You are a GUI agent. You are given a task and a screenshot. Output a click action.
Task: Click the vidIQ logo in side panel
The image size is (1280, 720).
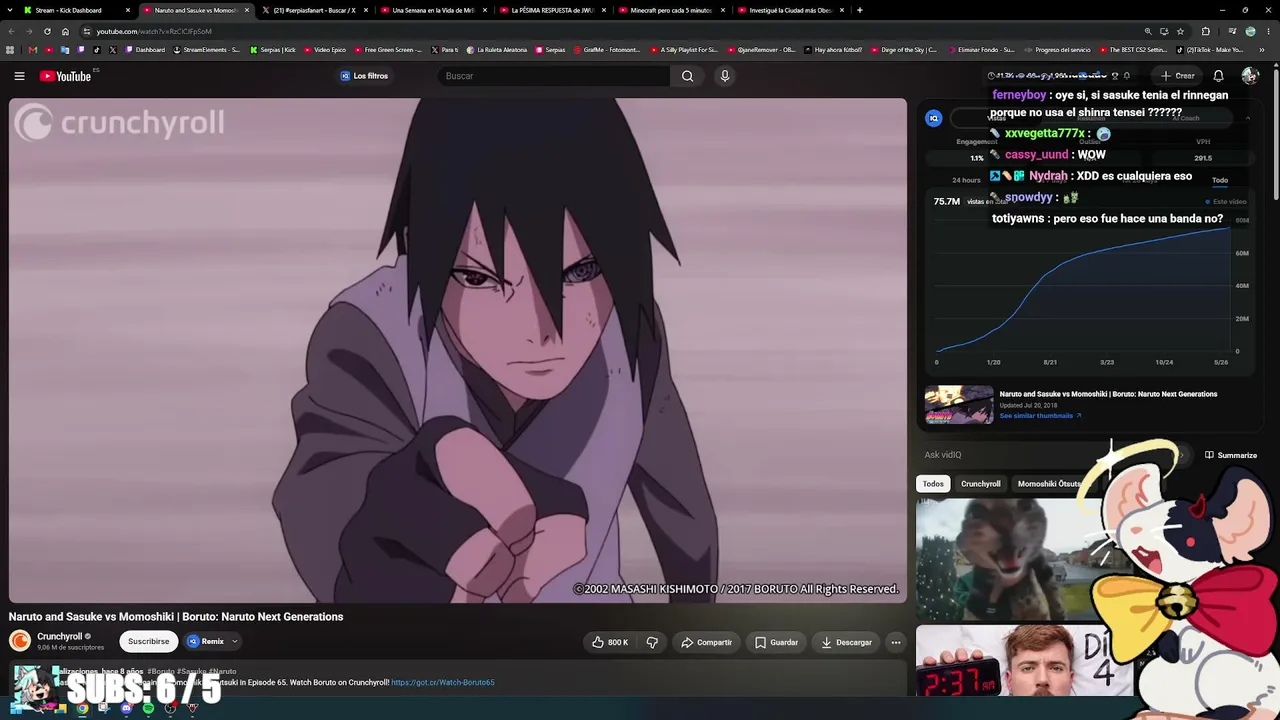coord(934,118)
